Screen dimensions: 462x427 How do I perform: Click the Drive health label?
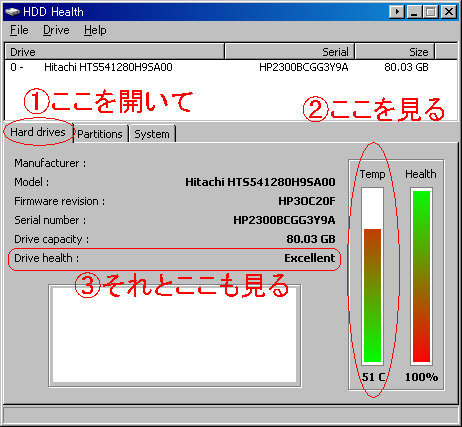click(x=47, y=258)
